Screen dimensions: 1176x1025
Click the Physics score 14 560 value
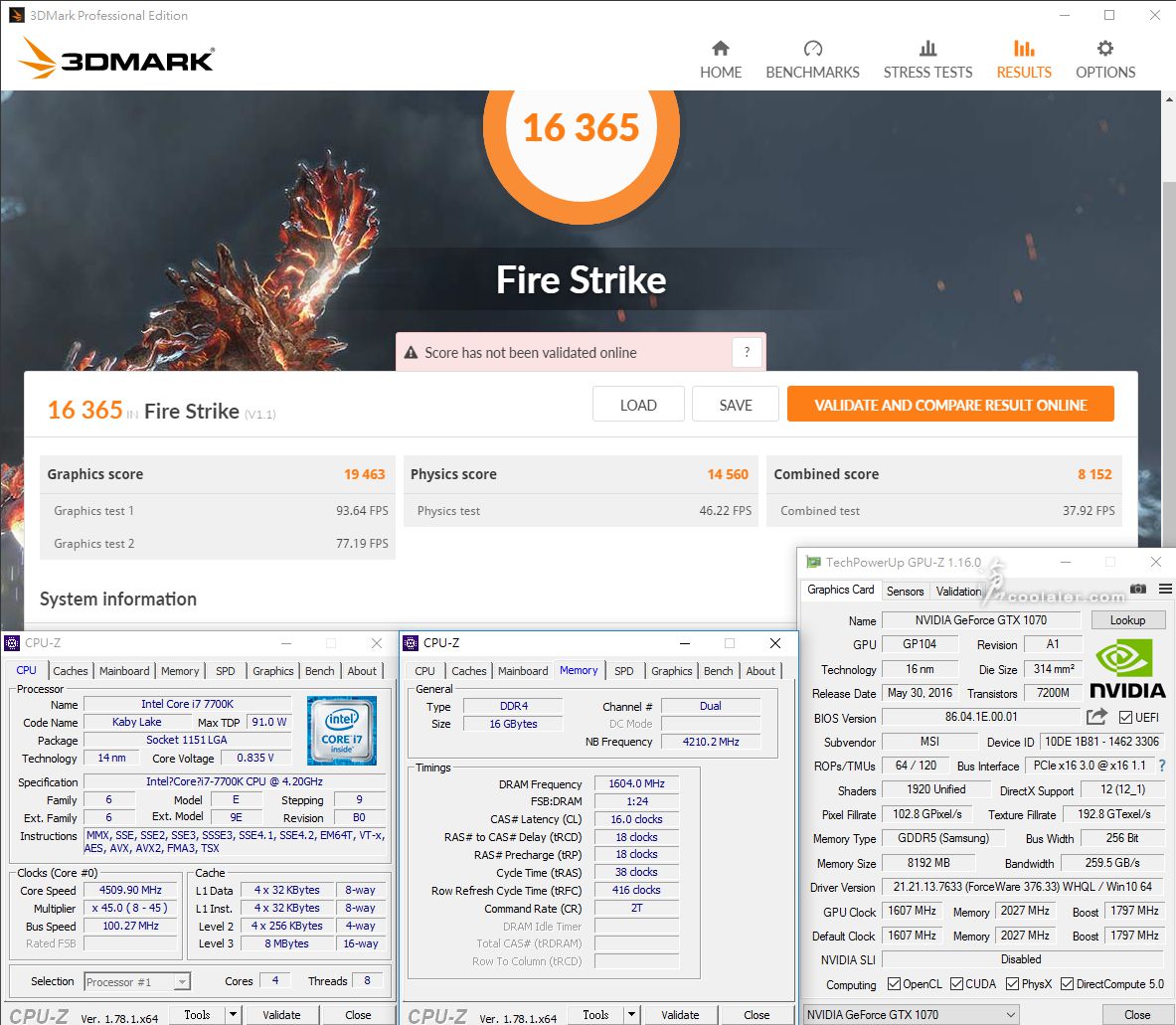pos(728,474)
